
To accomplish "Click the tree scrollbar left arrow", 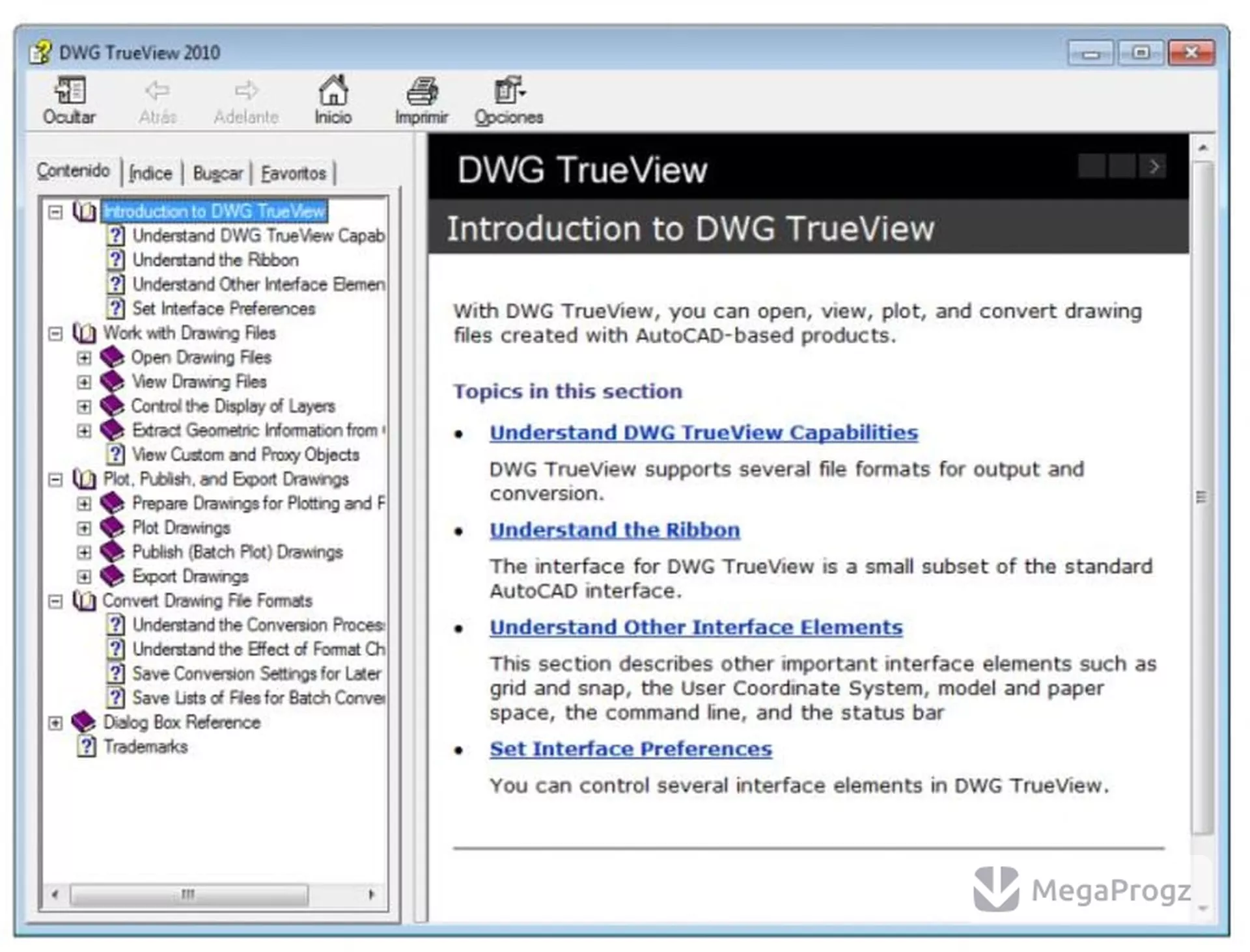I will click(55, 895).
